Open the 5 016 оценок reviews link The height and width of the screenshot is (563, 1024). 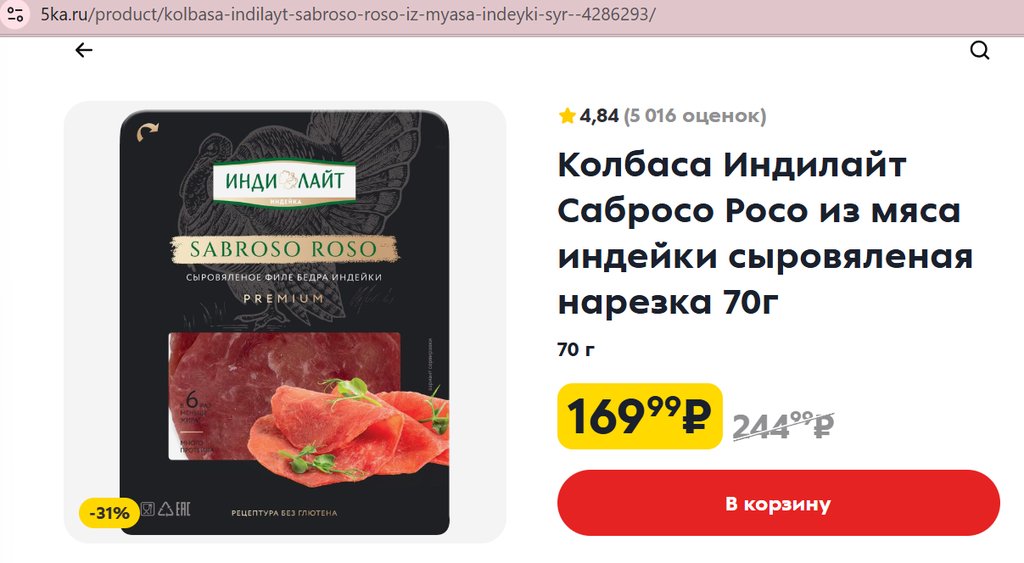(x=695, y=116)
